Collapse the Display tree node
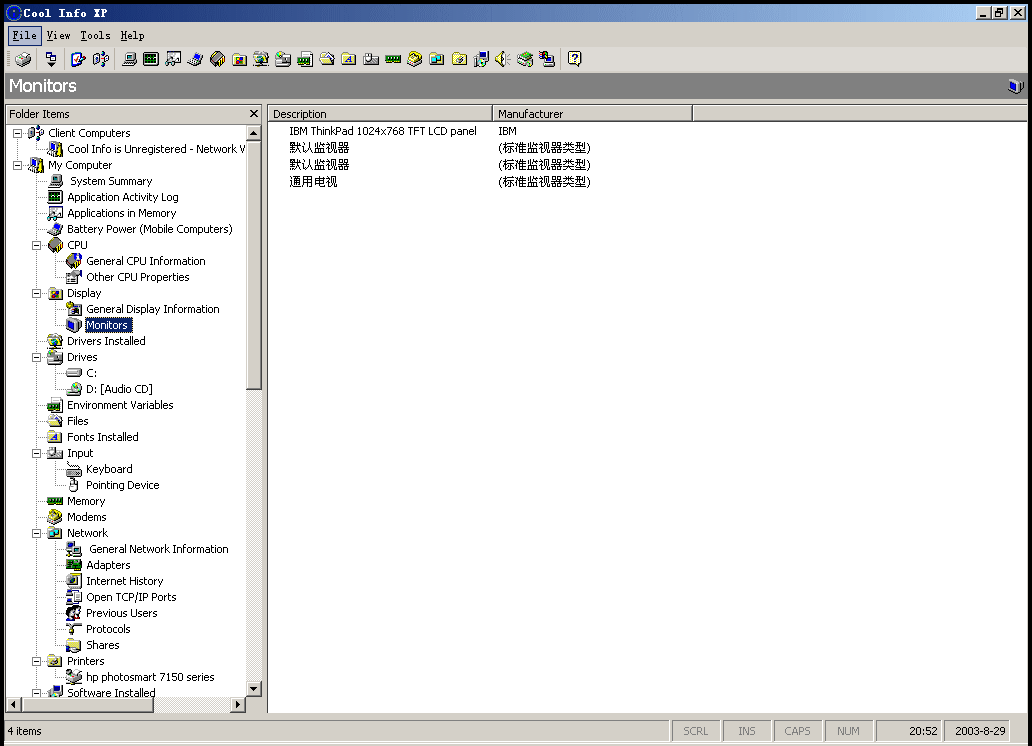 click(37, 293)
